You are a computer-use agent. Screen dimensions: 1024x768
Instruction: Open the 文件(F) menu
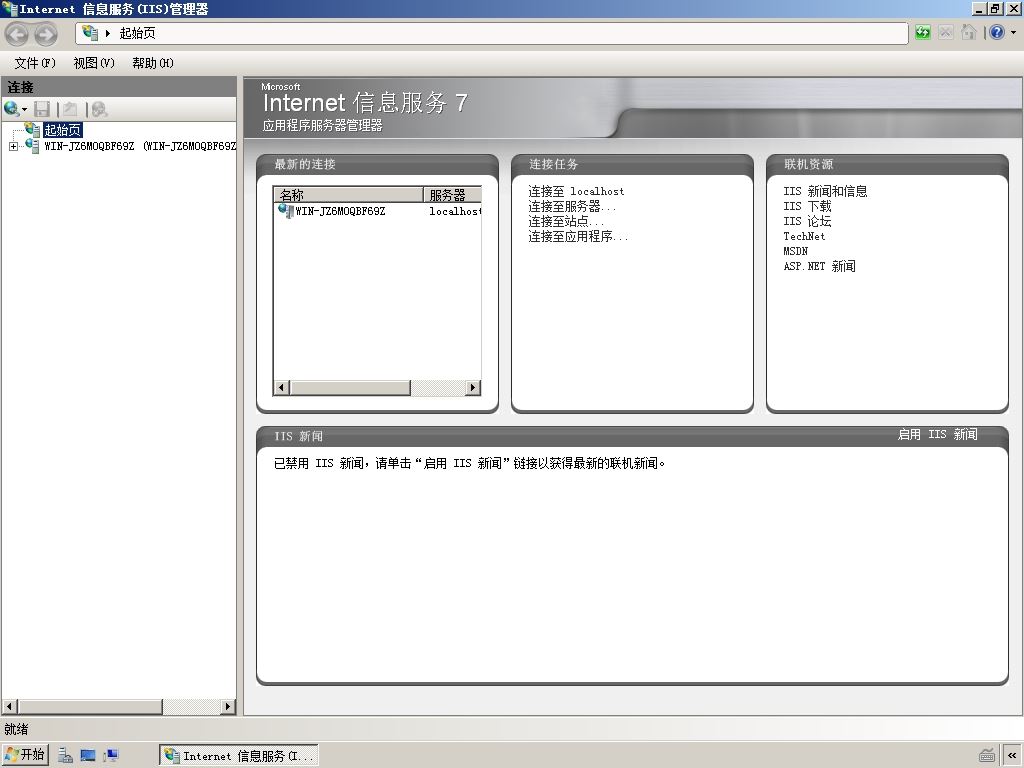point(35,63)
